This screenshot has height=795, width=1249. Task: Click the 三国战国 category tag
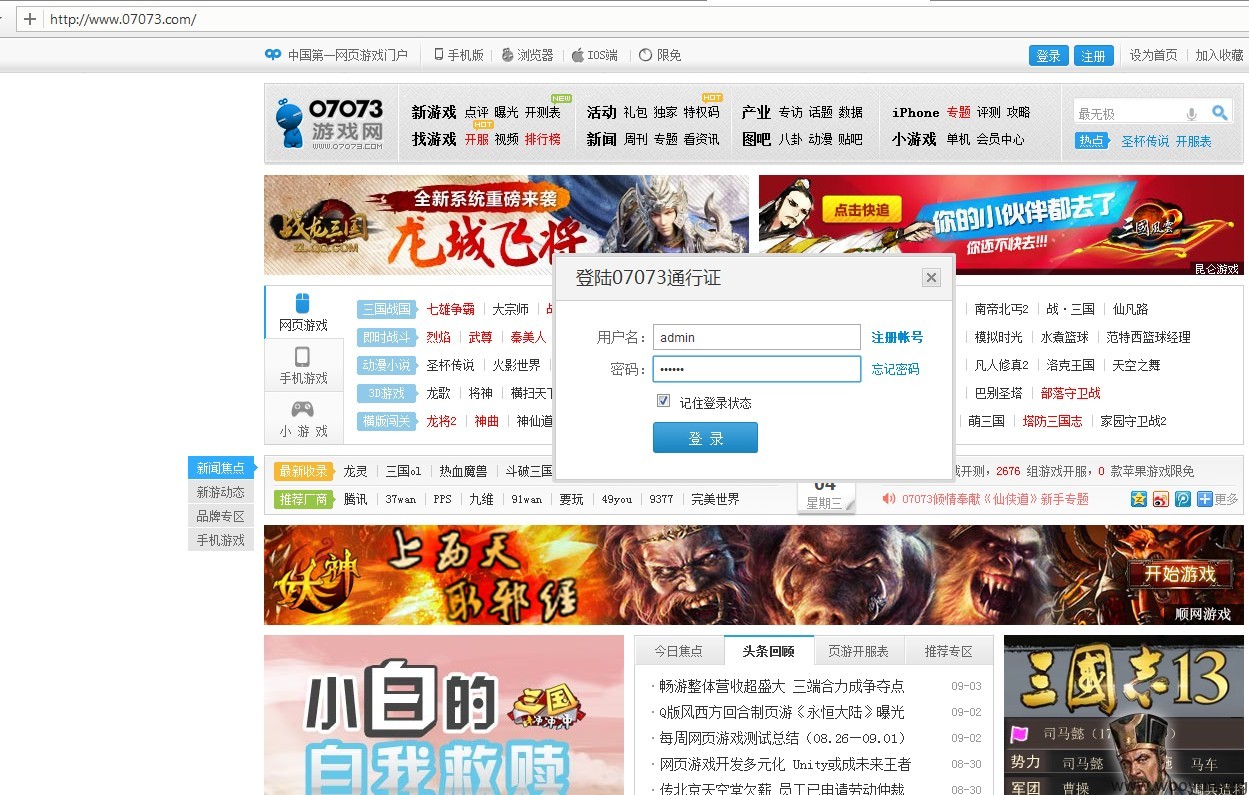click(386, 309)
